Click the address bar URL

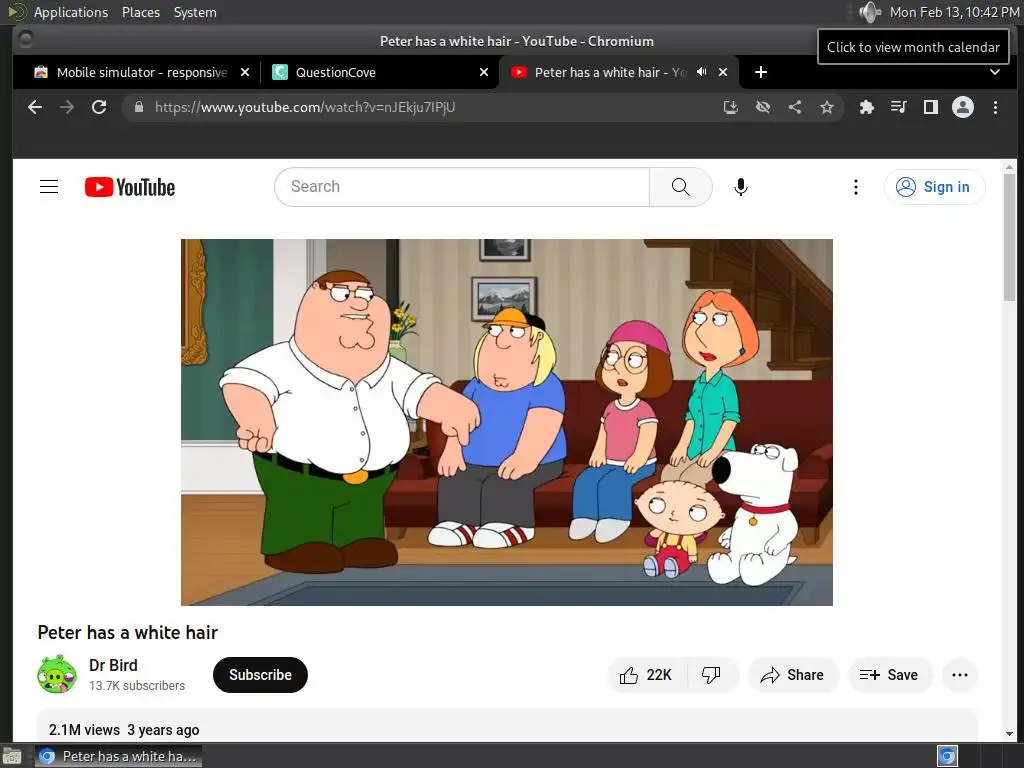click(305, 107)
